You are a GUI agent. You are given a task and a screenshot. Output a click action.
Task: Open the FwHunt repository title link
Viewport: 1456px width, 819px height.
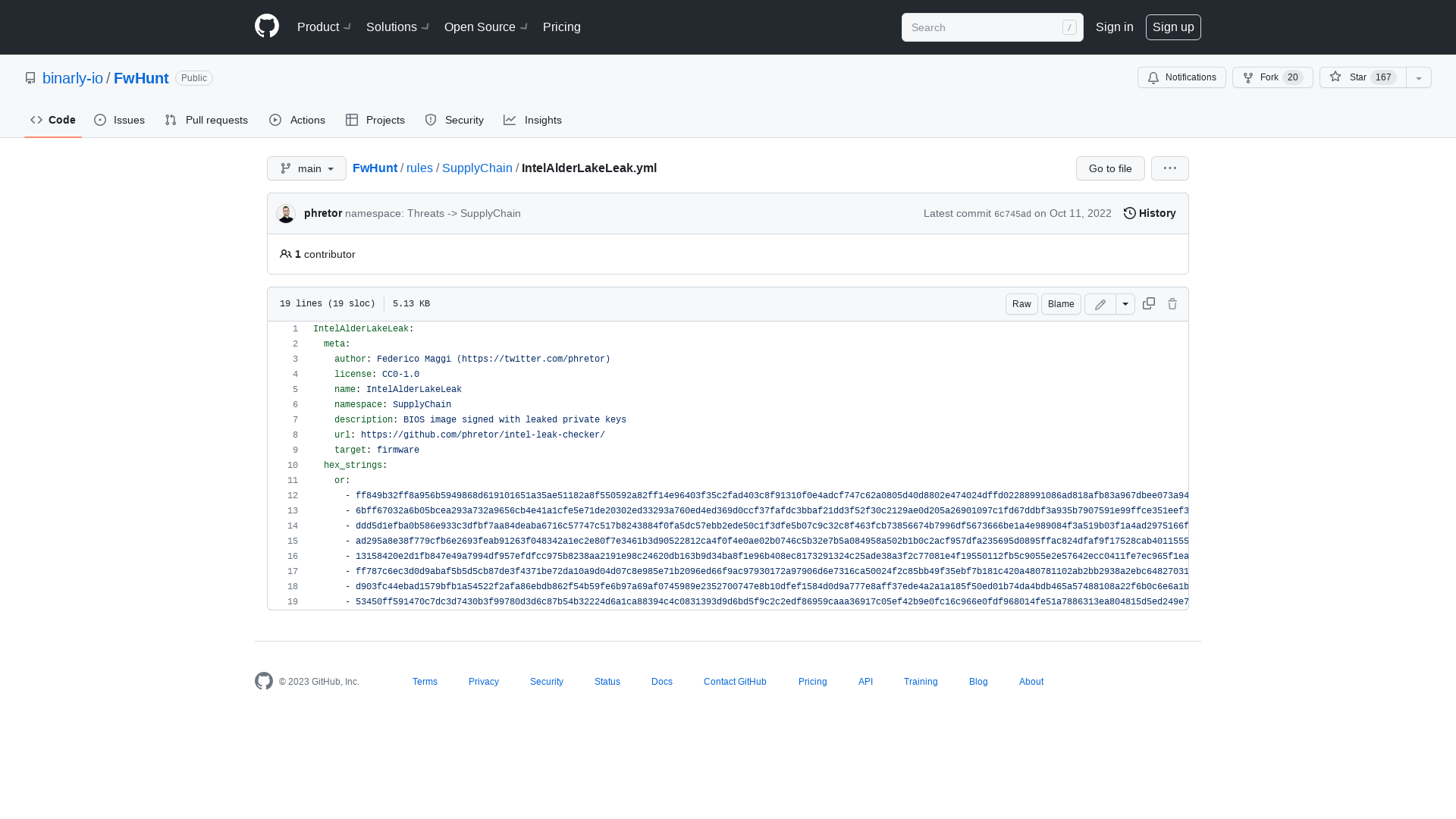(141, 78)
